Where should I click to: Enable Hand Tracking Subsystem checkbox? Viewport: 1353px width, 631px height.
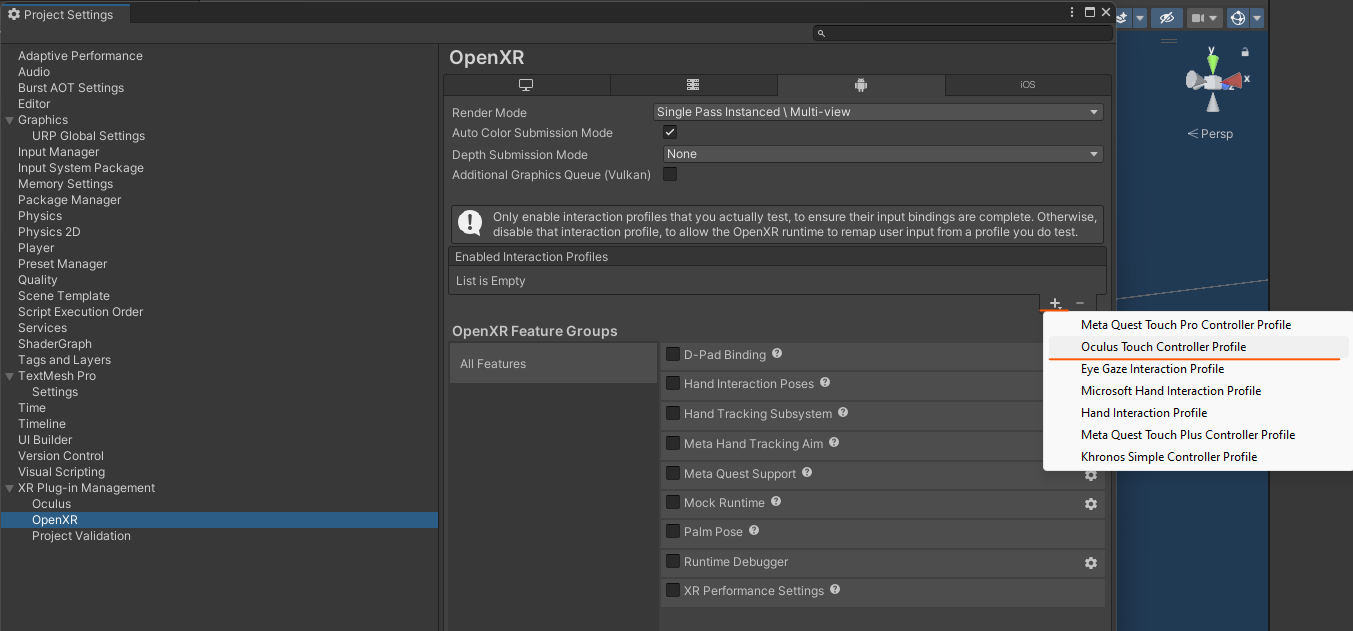point(673,413)
